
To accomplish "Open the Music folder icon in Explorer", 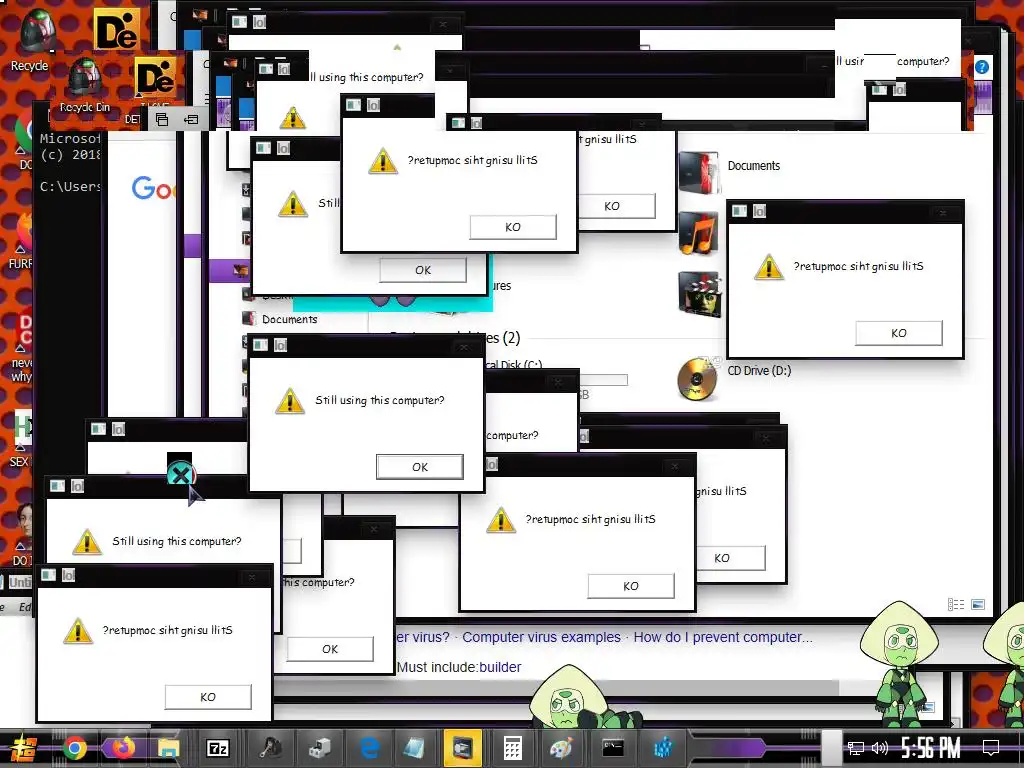I will (699, 233).
